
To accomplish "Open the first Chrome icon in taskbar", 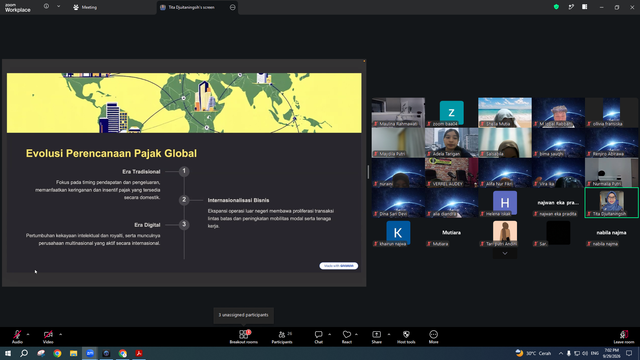I will point(57,353).
